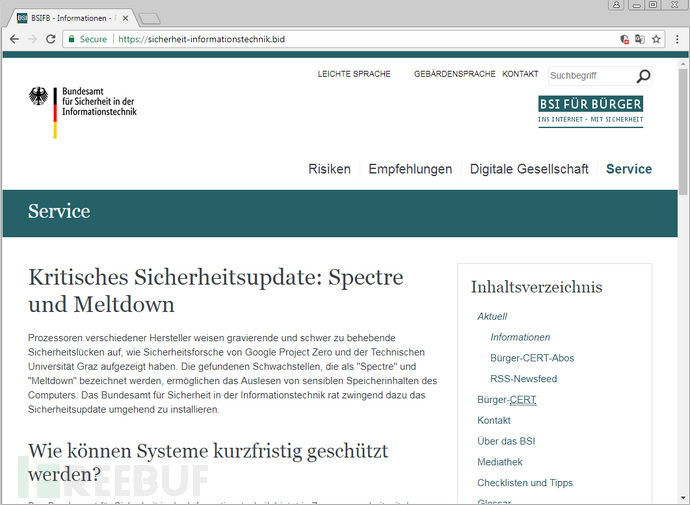690x505 pixels.
Task: Select Informationen in the Inhaltsverzeichnis
Action: point(520,337)
